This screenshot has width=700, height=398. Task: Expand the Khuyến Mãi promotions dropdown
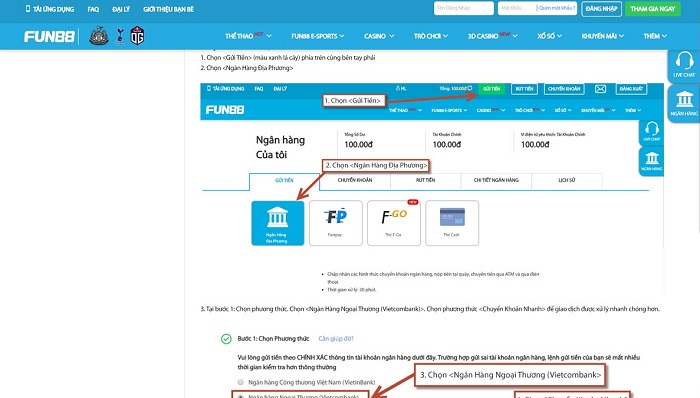coord(602,36)
